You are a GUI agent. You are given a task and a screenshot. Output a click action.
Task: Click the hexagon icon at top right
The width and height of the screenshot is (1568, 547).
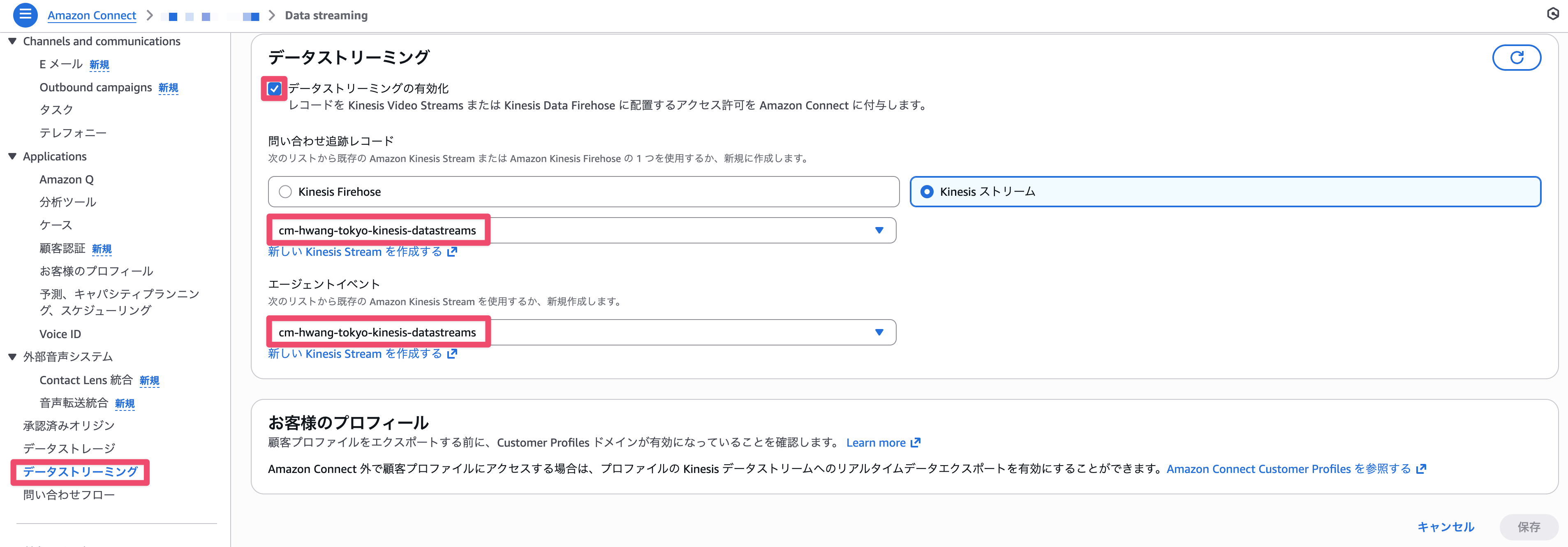pos(1553,14)
